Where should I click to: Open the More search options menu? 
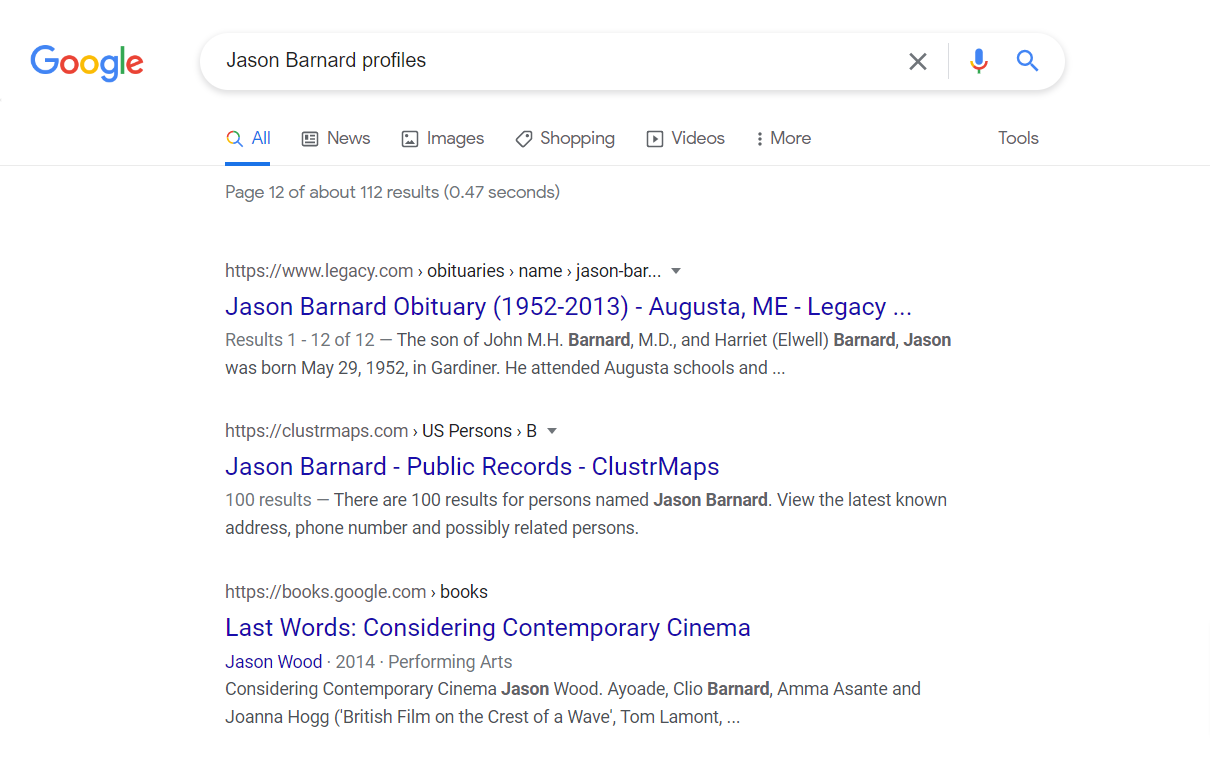783,139
